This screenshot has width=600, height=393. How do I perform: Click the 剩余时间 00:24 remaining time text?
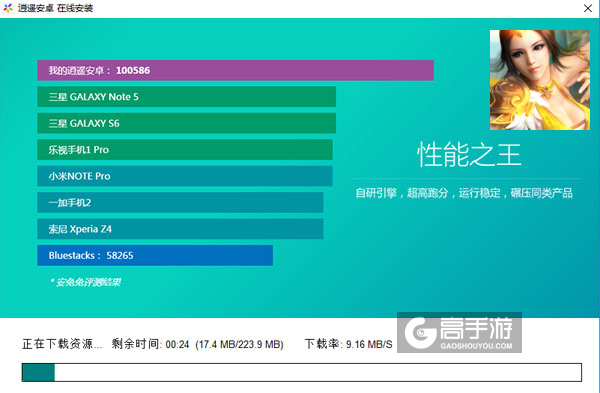coord(150,344)
